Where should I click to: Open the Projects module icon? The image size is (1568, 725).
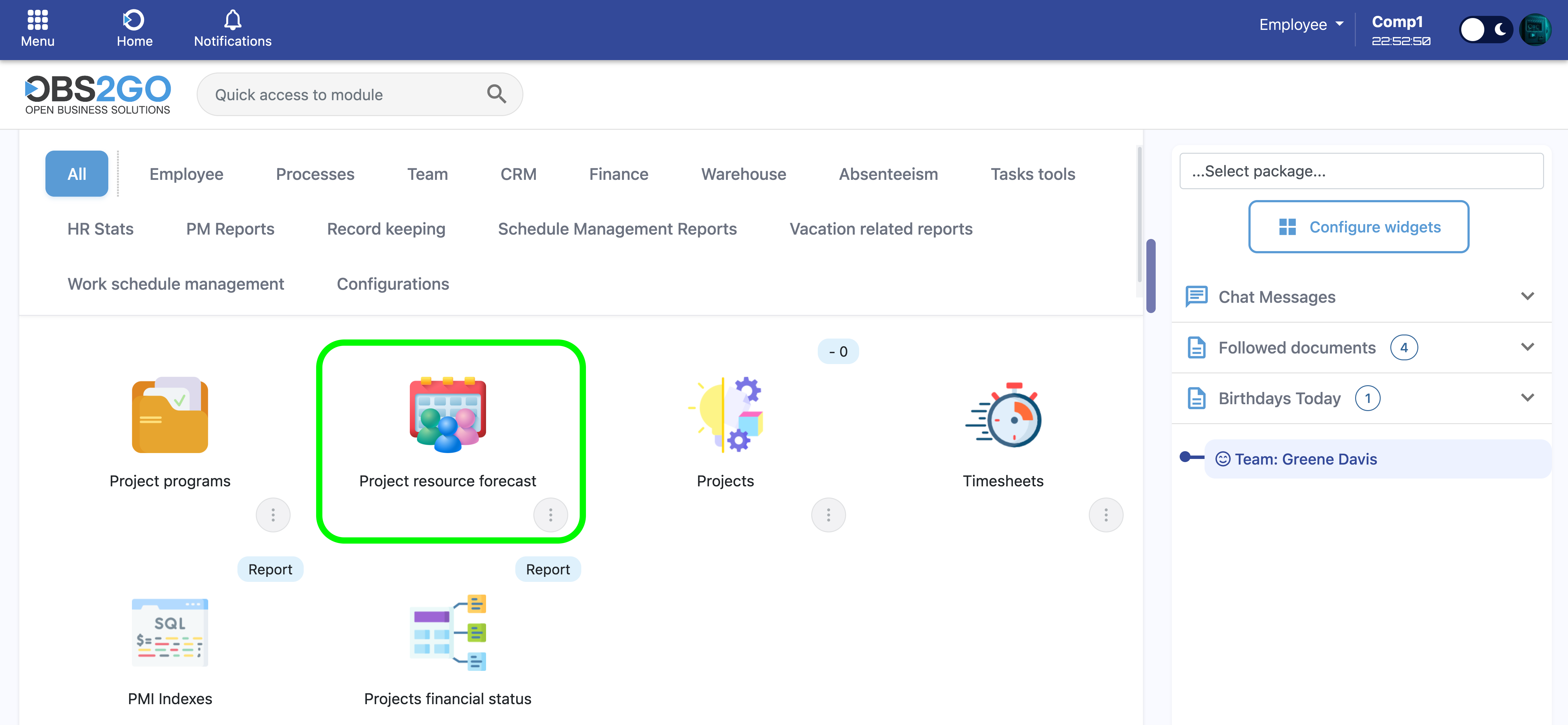pos(725,415)
